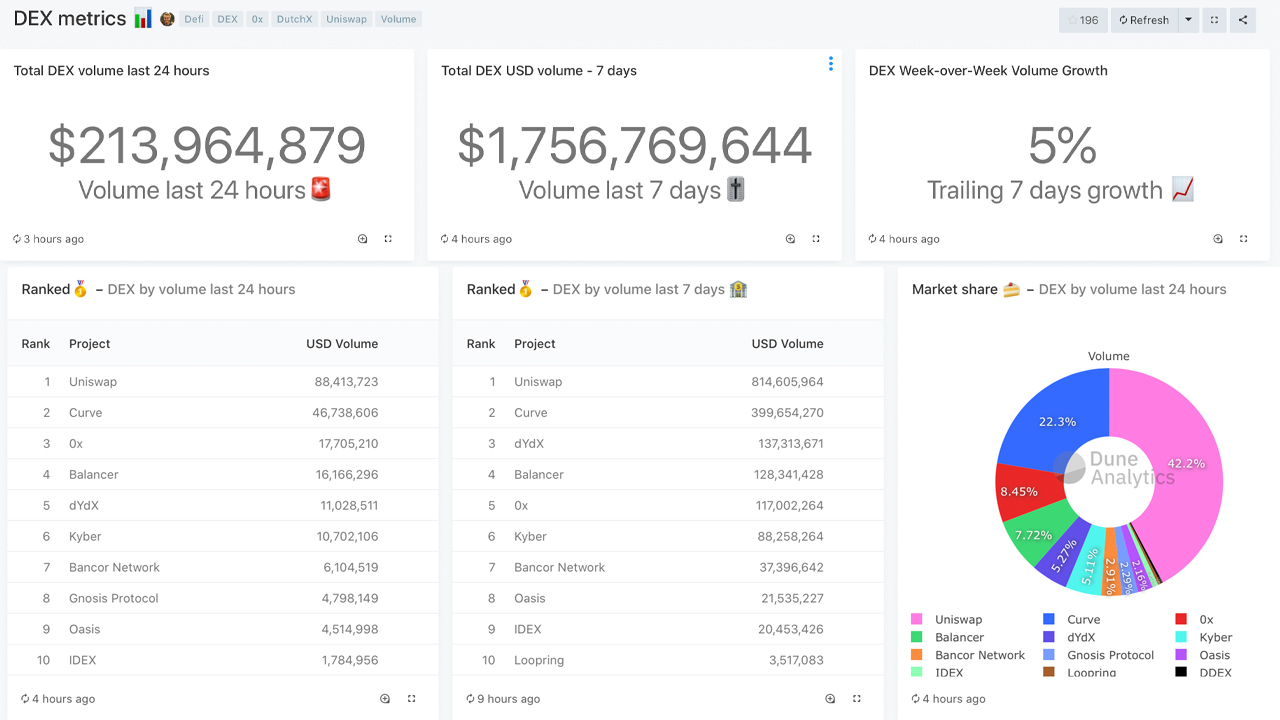This screenshot has width=1280, height=720.
Task: Open query details for the 24-hour volume widget
Action: (x=363, y=239)
